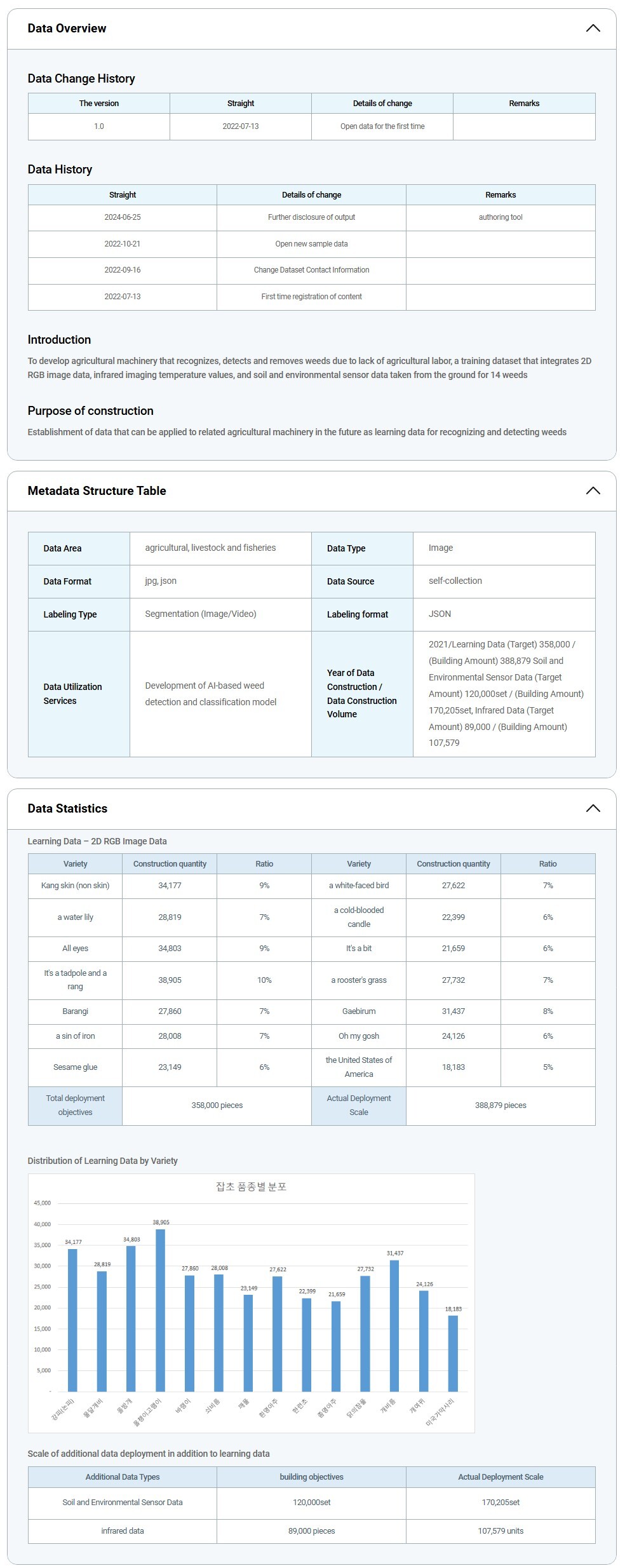Click the 'self-collection' data source value

pos(455,581)
